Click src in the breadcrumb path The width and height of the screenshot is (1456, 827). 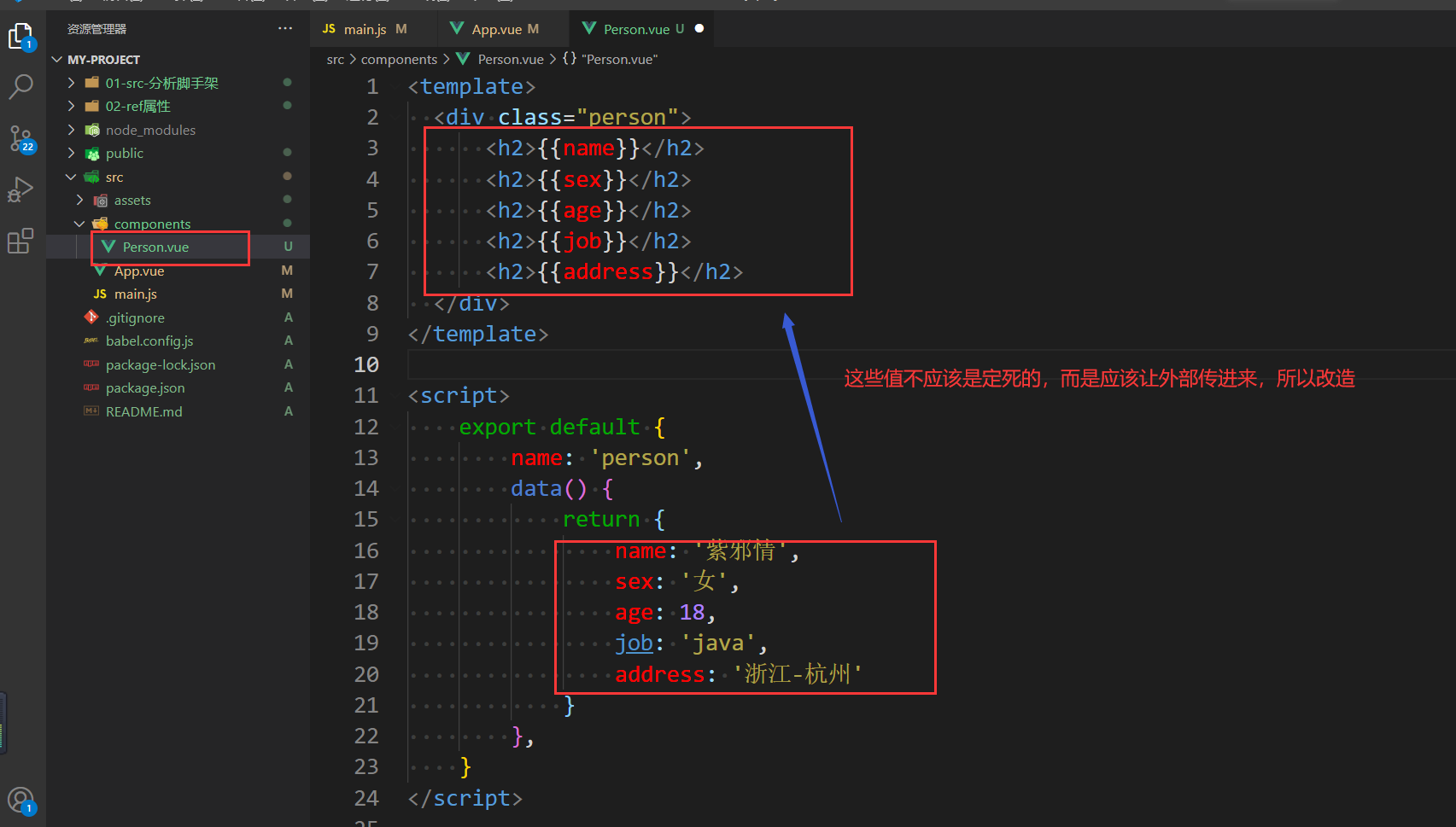336,59
